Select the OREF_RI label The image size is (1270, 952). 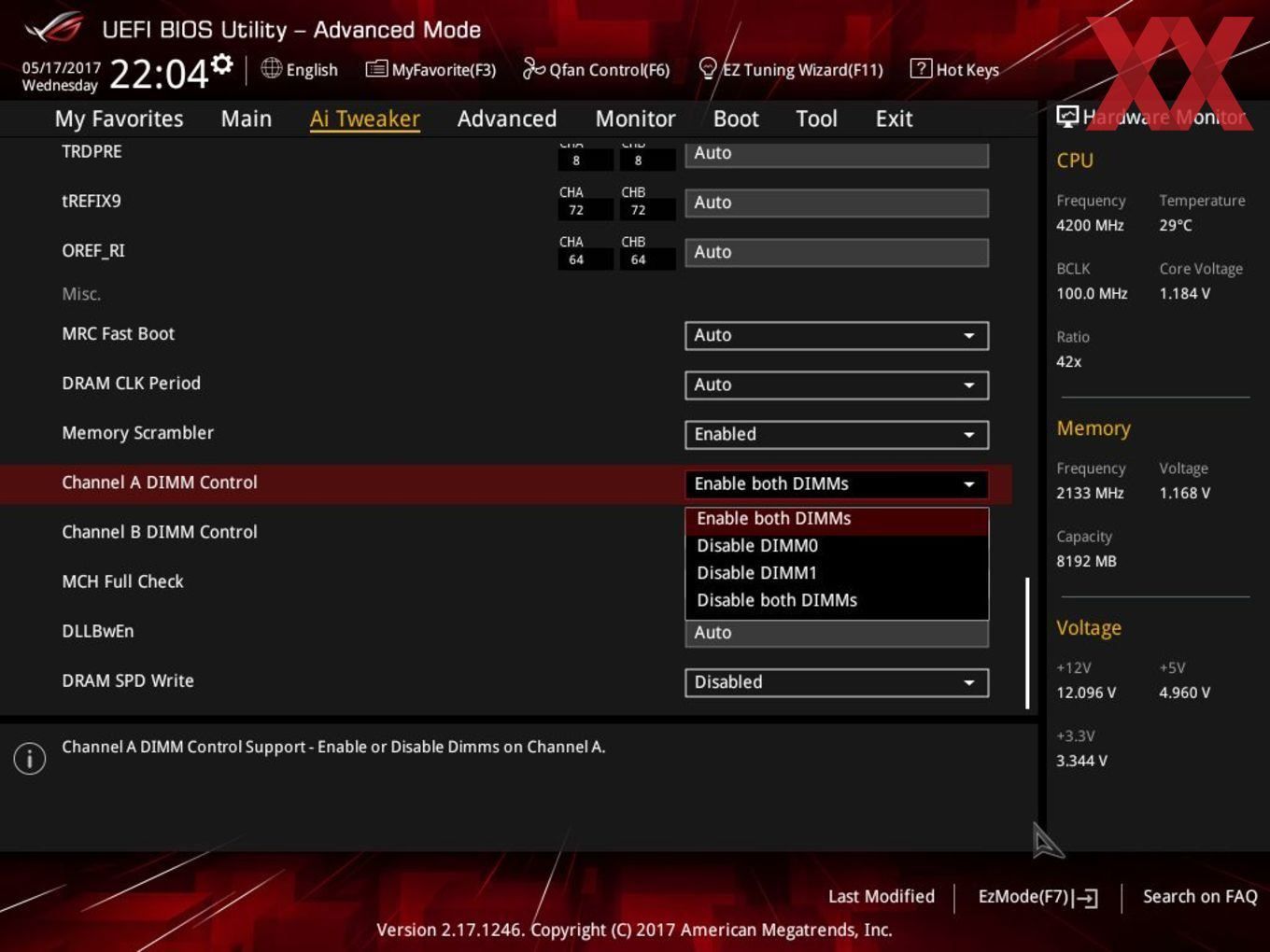[x=92, y=250]
